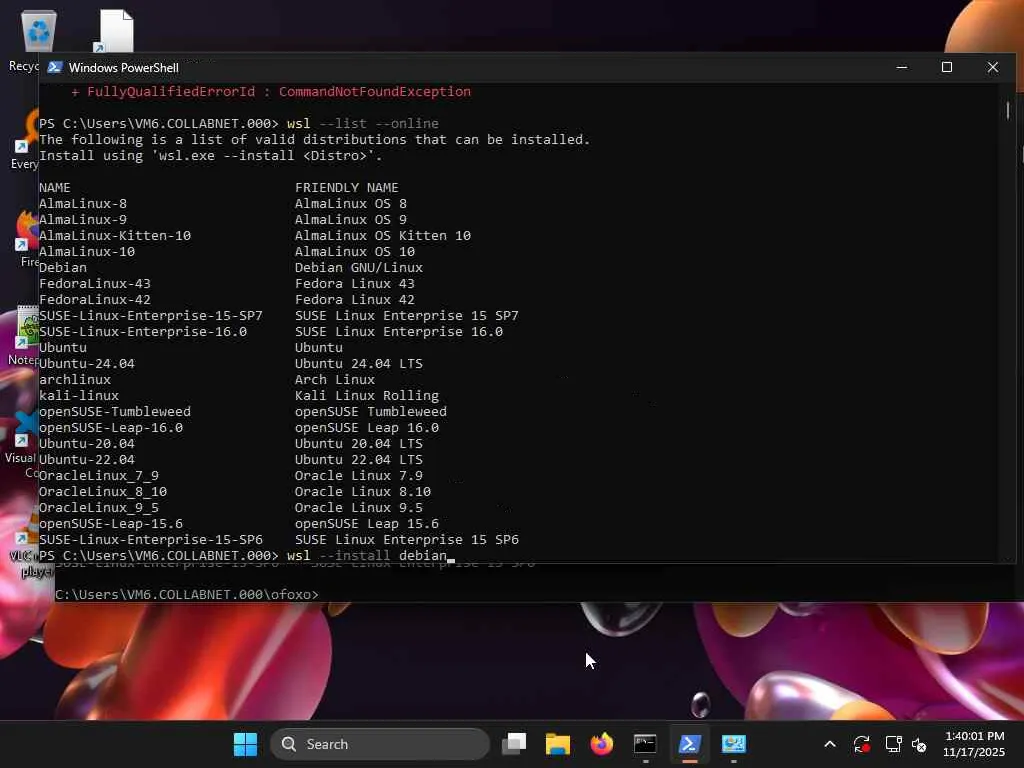The width and height of the screenshot is (1024, 768).
Task: Click 'SUSE-Linux-Enterprise-15-SP6' entry
Action: click(x=151, y=539)
